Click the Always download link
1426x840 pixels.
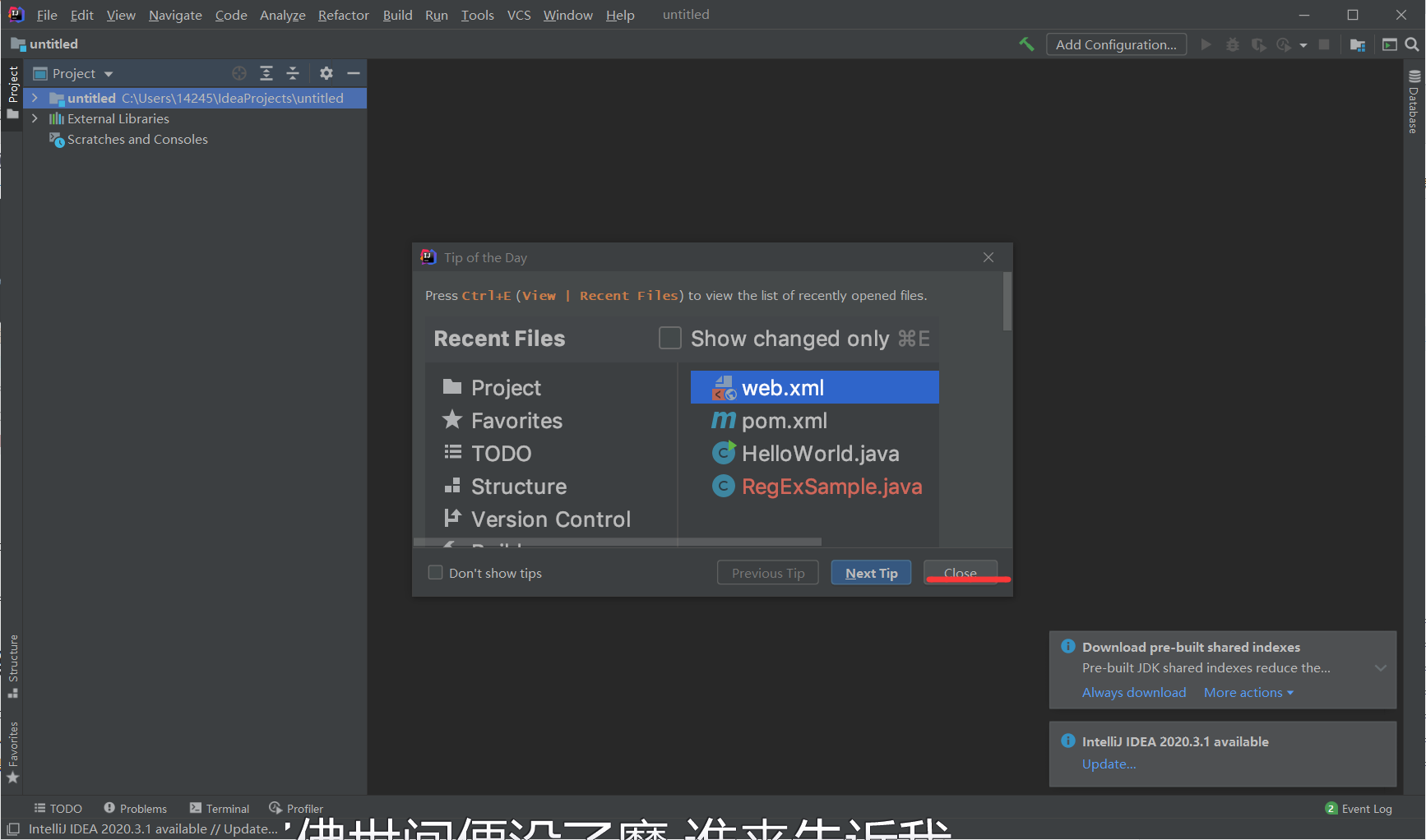pyautogui.click(x=1134, y=692)
